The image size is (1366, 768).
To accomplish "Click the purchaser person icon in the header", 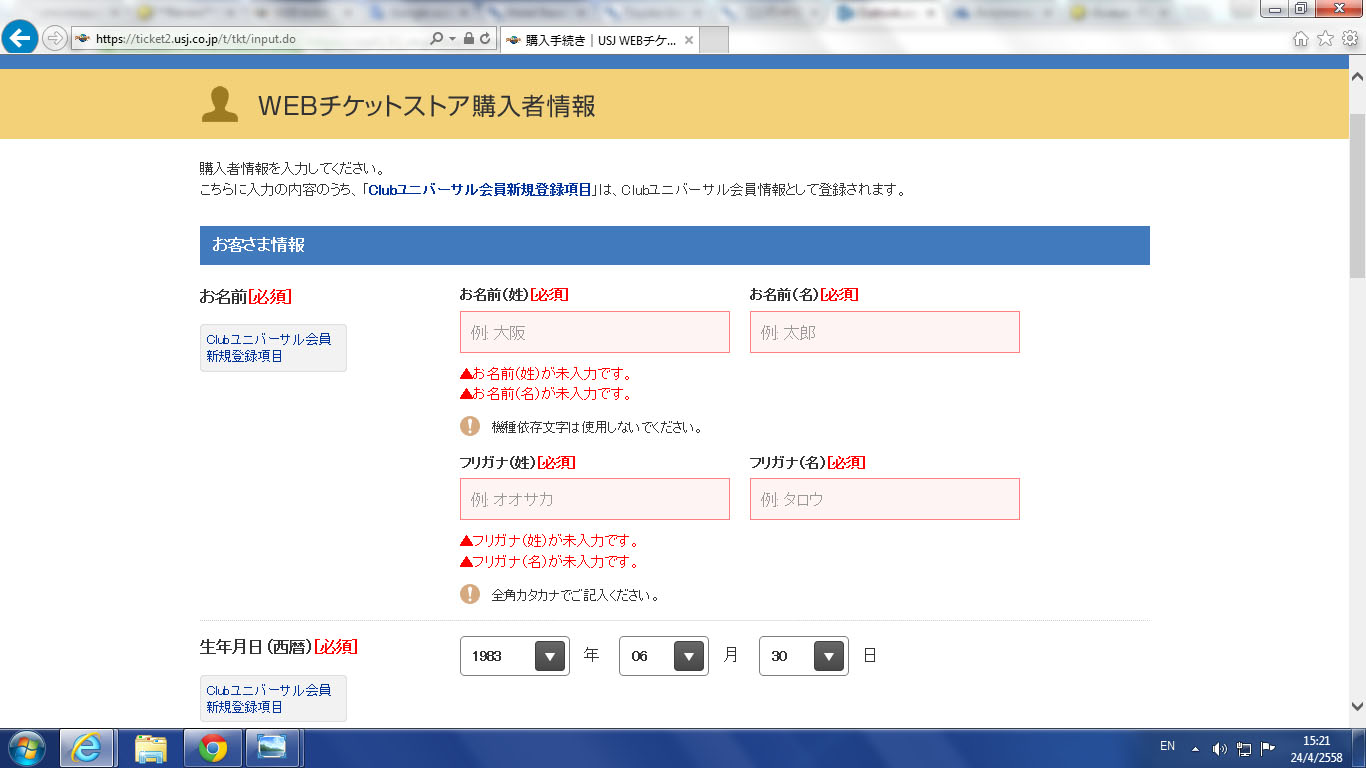I will (x=220, y=104).
